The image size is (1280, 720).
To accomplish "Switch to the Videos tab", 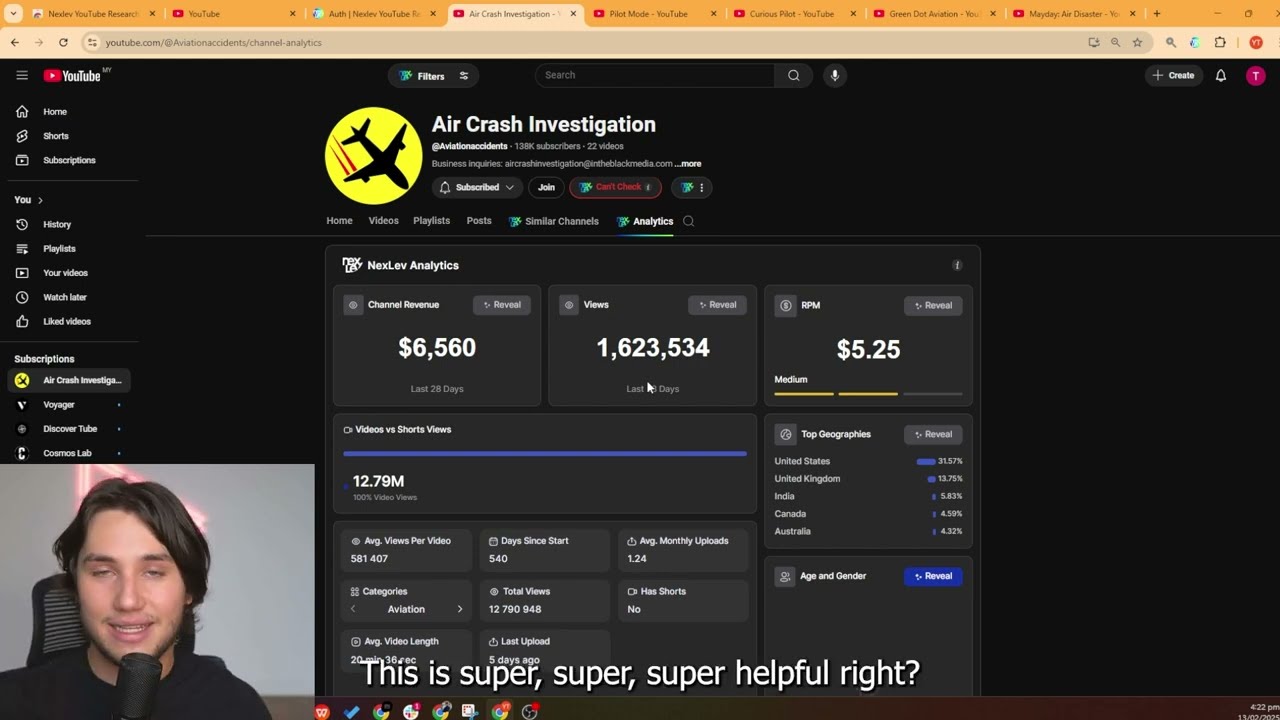I will (383, 221).
